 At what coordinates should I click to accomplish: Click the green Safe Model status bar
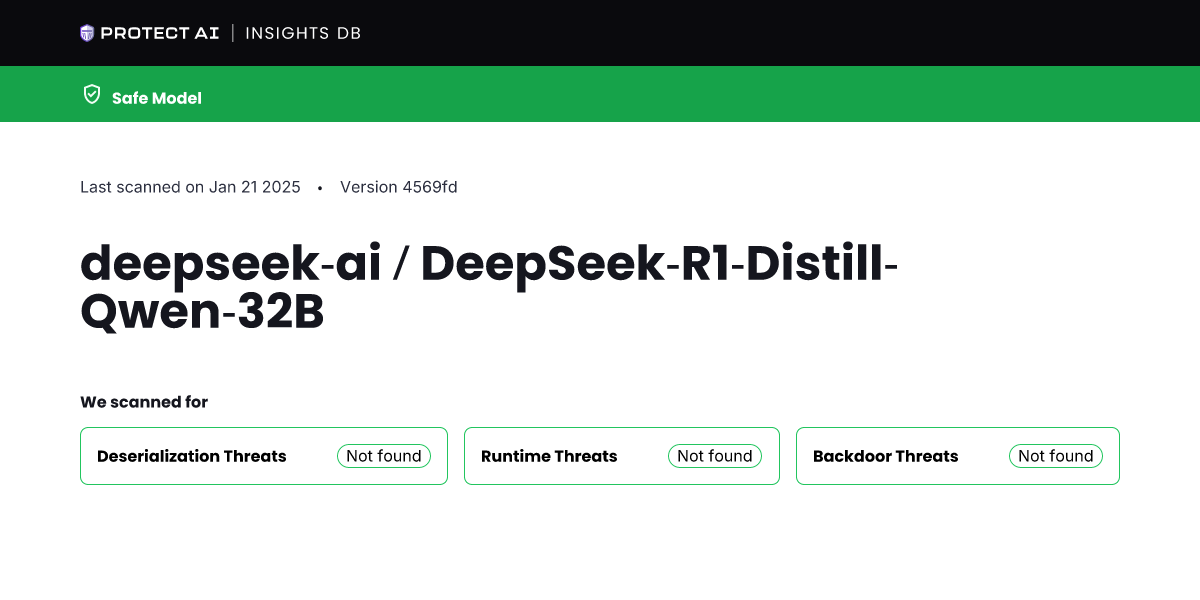click(600, 94)
